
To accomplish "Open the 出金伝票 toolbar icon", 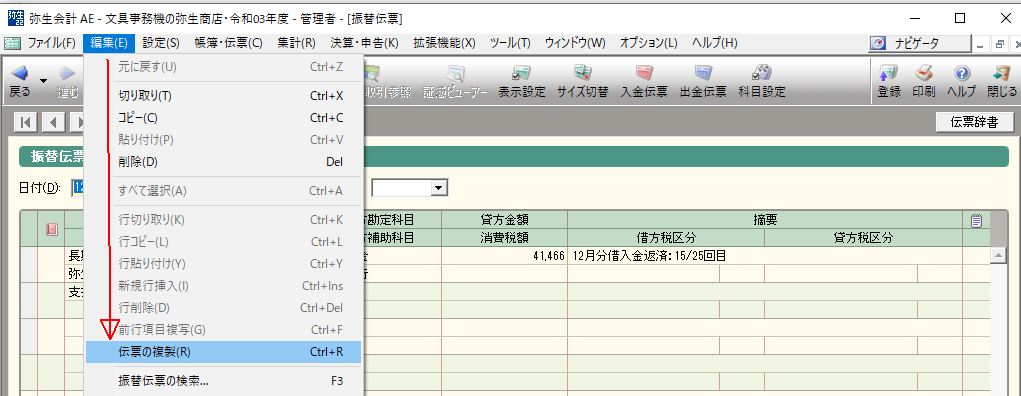I will pyautogui.click(x=703, y=80).
